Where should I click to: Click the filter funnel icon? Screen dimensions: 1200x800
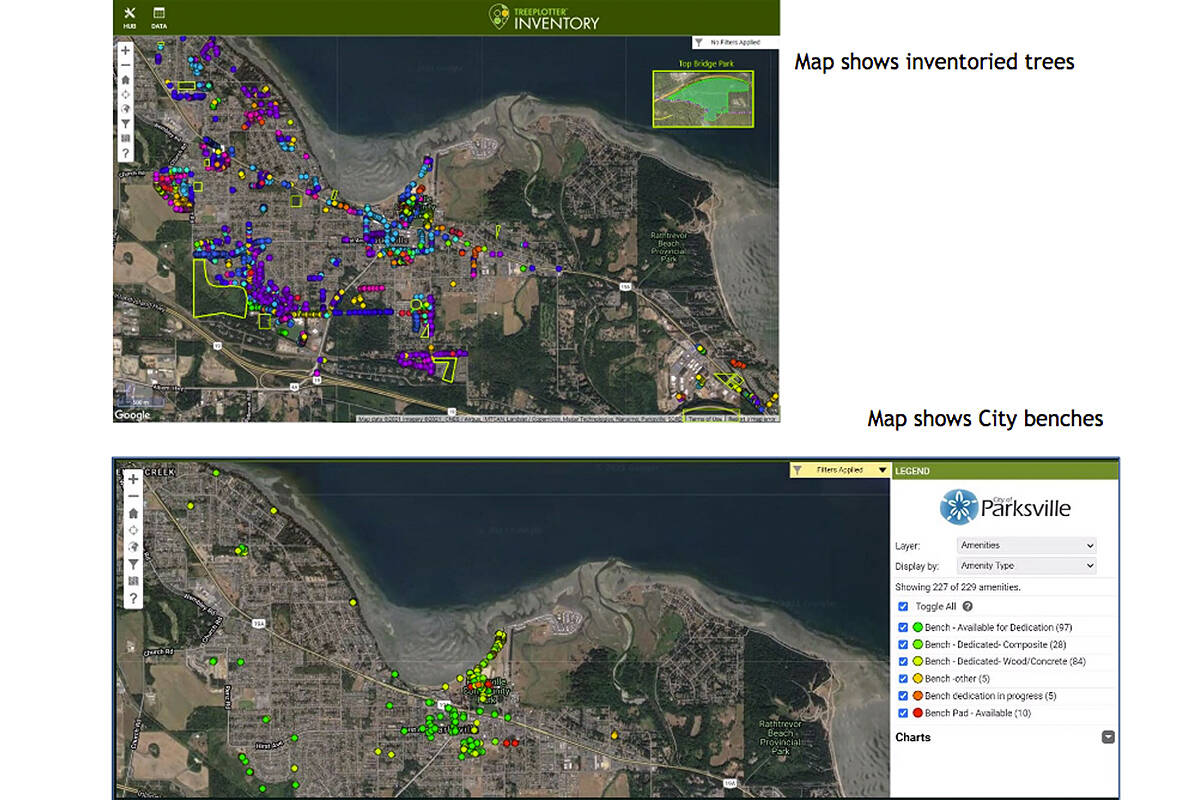pyautogui.click(x=125, y=122)
